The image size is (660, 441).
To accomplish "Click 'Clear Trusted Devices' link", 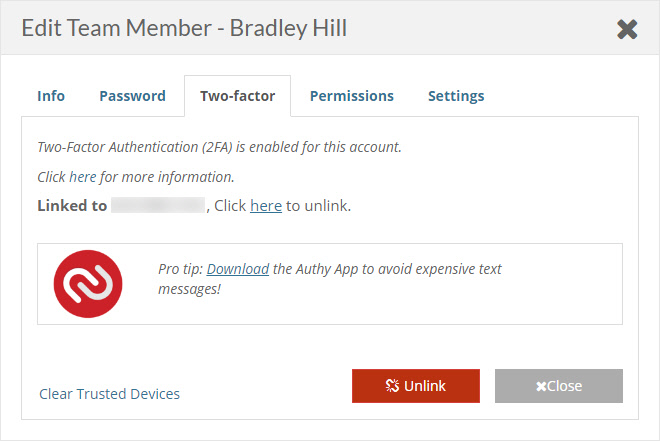I will (109, 394).
